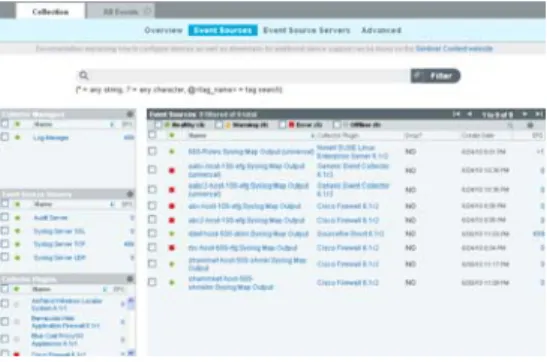Toggle the Offline status filter checkbox

click(x=337, y=125)
